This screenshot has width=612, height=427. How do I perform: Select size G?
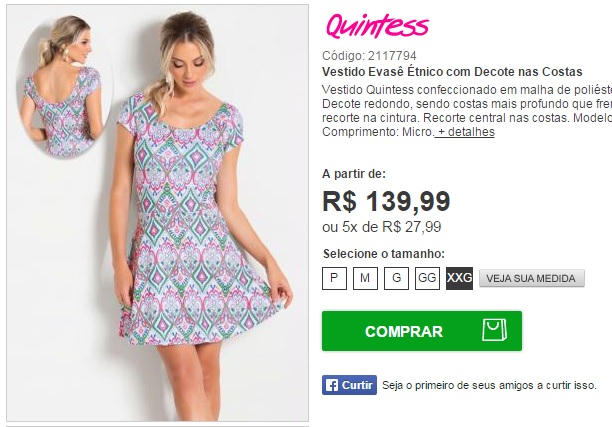pos(396,278)
